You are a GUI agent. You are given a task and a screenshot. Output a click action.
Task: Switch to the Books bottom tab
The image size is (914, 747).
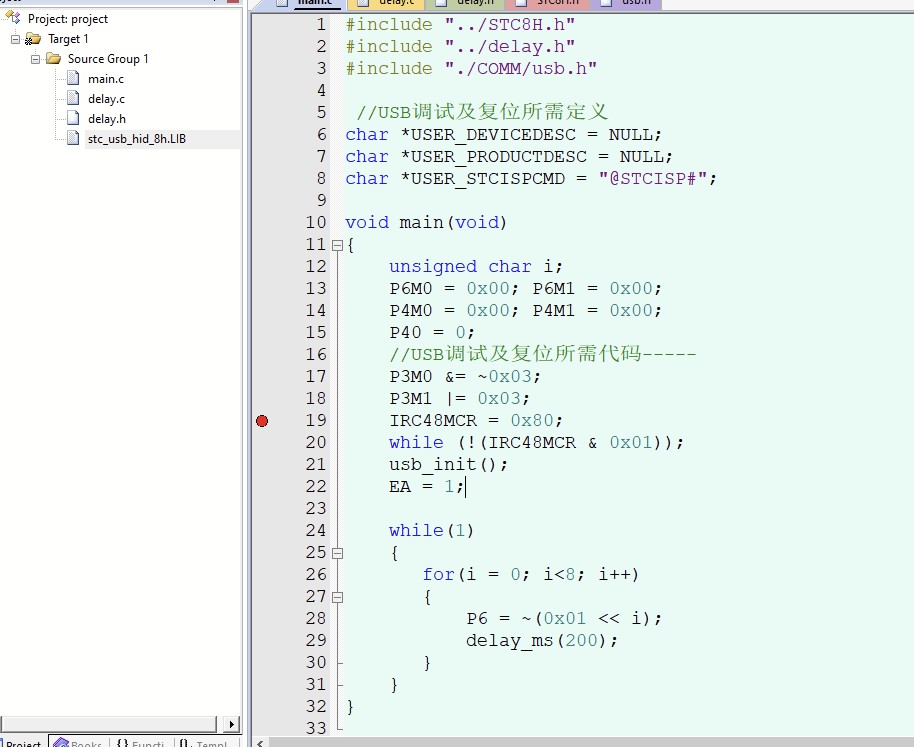78,743
